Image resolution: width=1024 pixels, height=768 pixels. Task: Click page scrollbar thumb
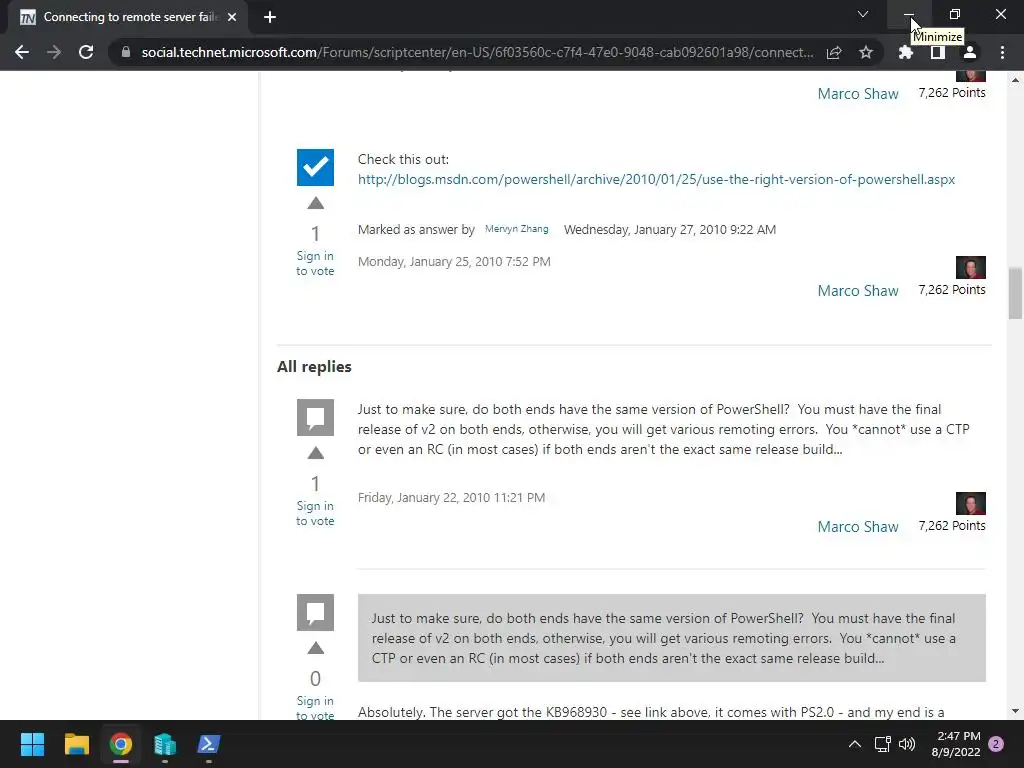point(1015,293)
